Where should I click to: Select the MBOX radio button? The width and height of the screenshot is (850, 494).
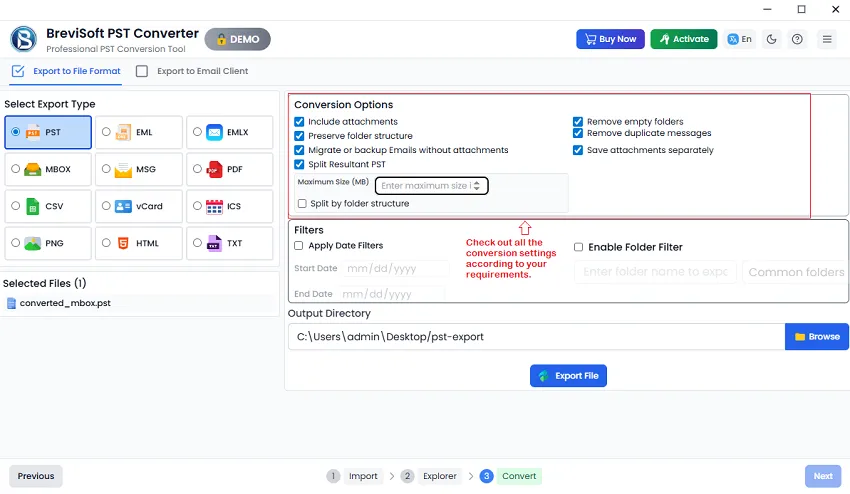point(16,169)
